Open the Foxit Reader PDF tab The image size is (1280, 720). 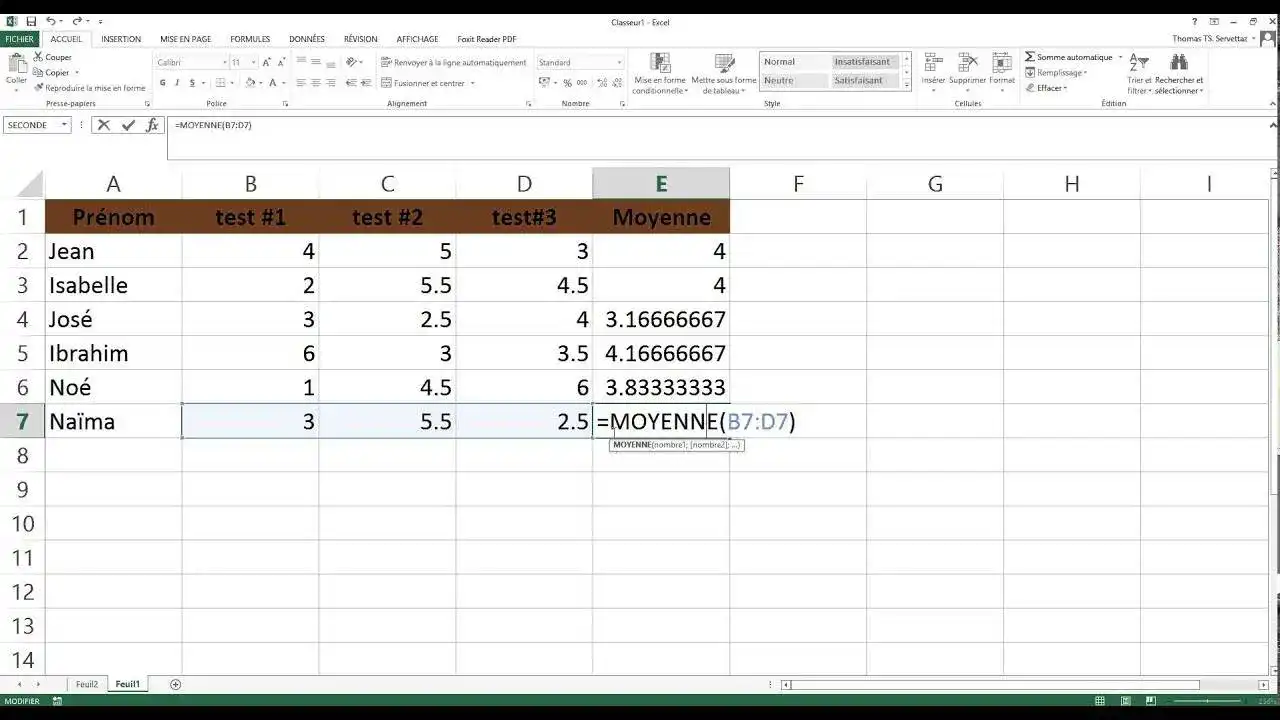(486, 38)
